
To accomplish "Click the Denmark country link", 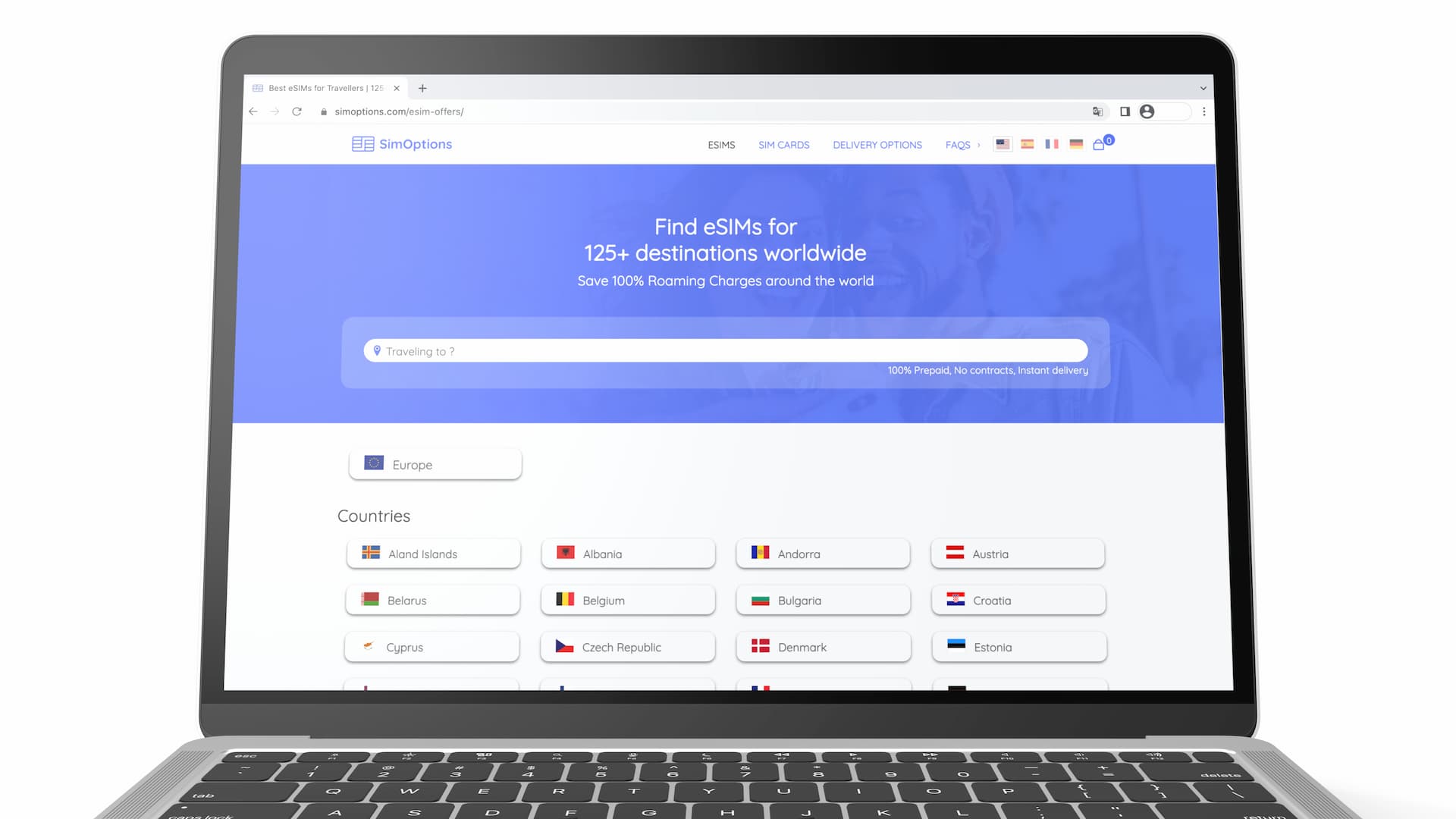I will pos(822,647).
